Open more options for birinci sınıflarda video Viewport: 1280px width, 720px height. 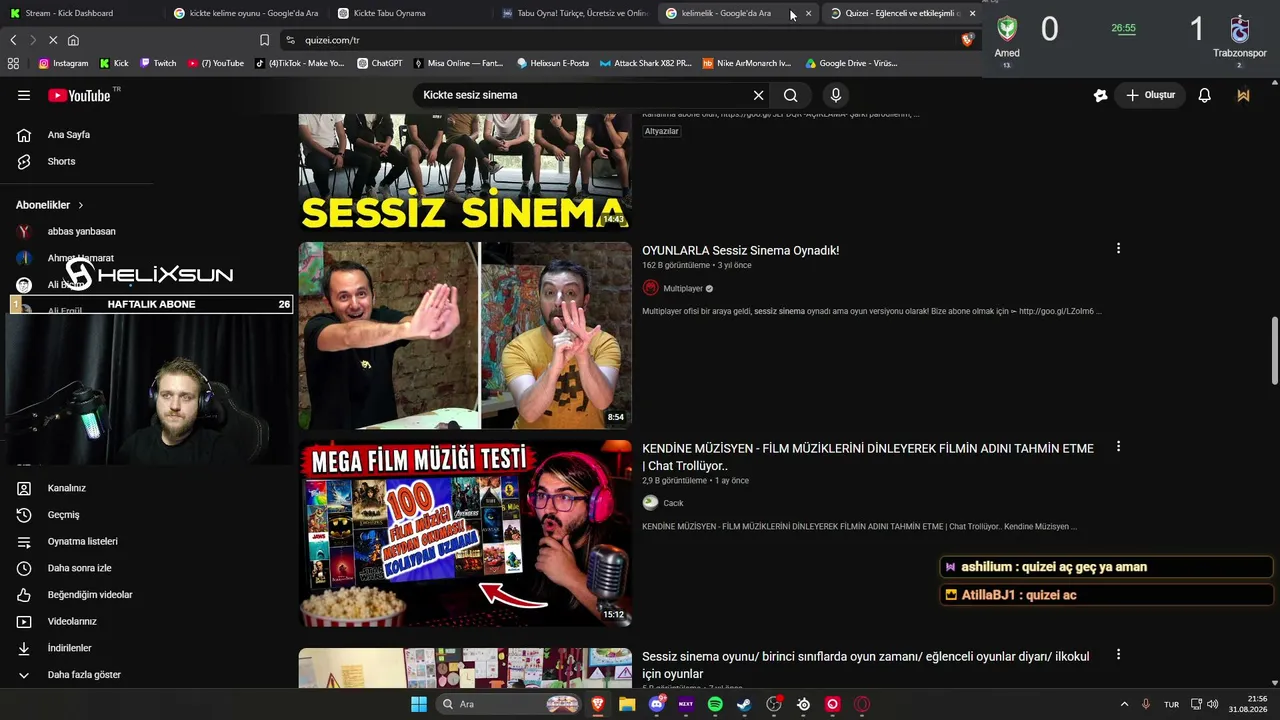click(1118, 654)
